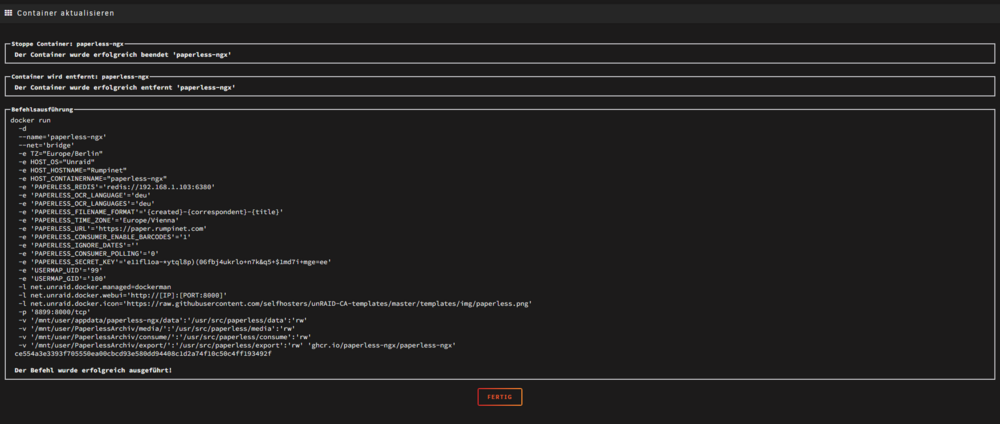Select the 'Stoppe Container: paperless-ngx' heading
Screen dimensions: 1000x424
(x=67, y=45)
